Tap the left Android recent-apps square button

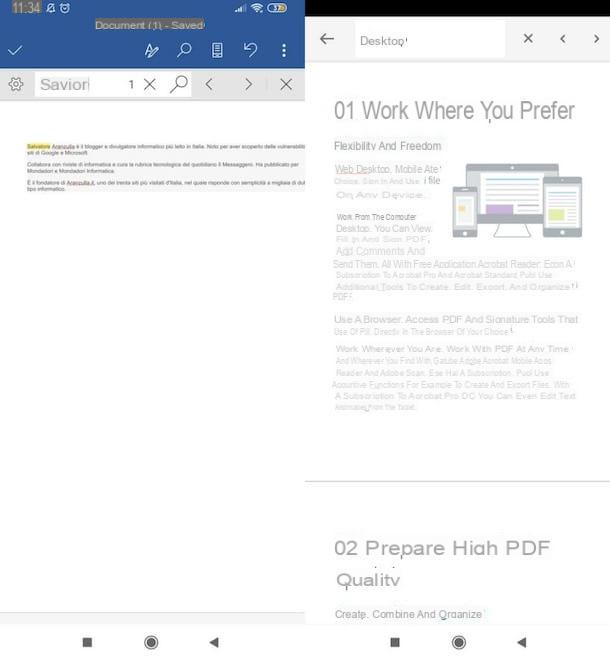coord(87,642)
